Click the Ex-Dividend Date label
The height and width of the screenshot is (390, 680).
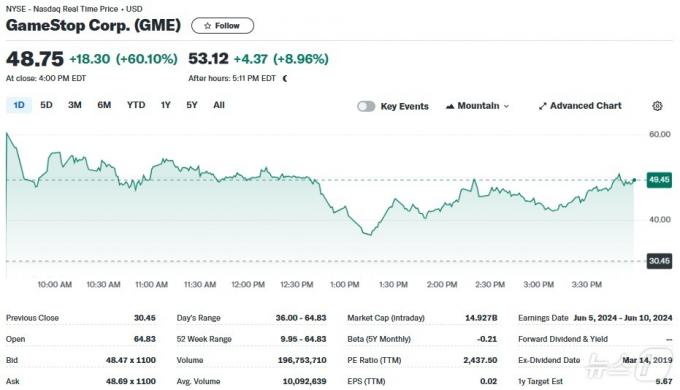[x=549, y=360]
